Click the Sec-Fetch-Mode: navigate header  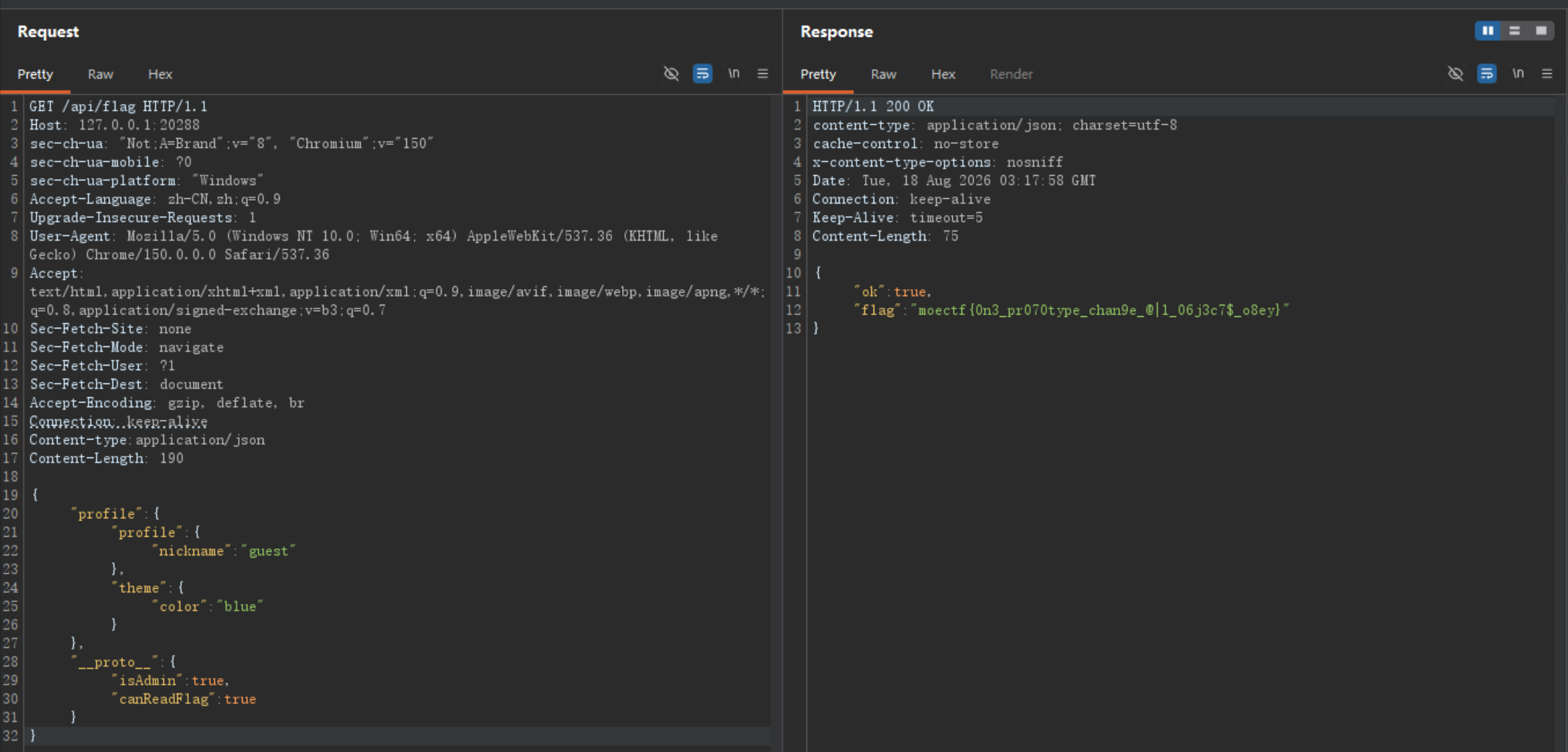126,347
